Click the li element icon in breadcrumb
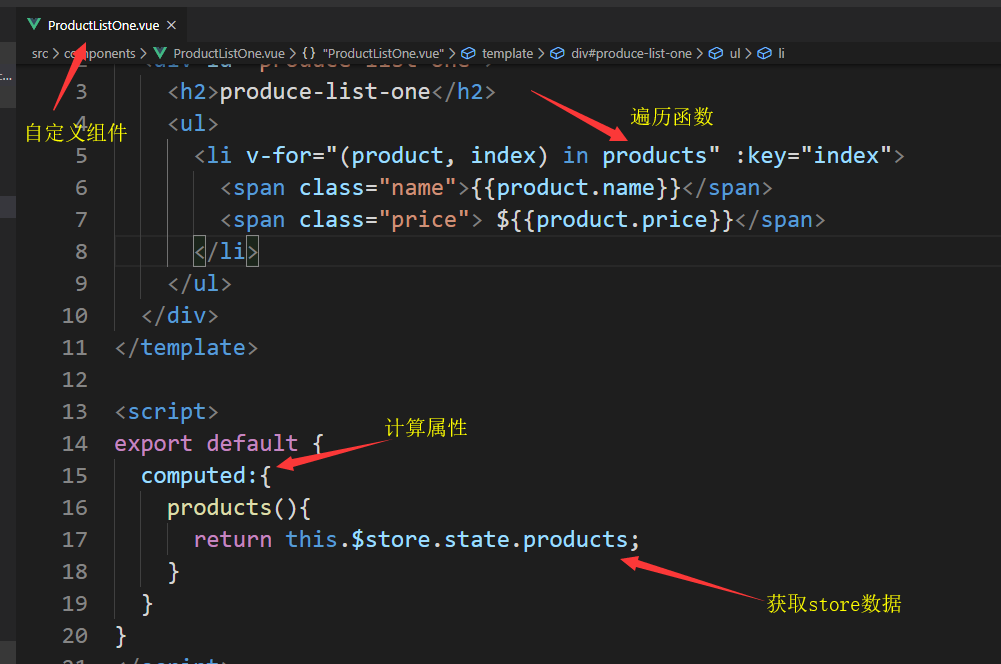 point(765,53)
